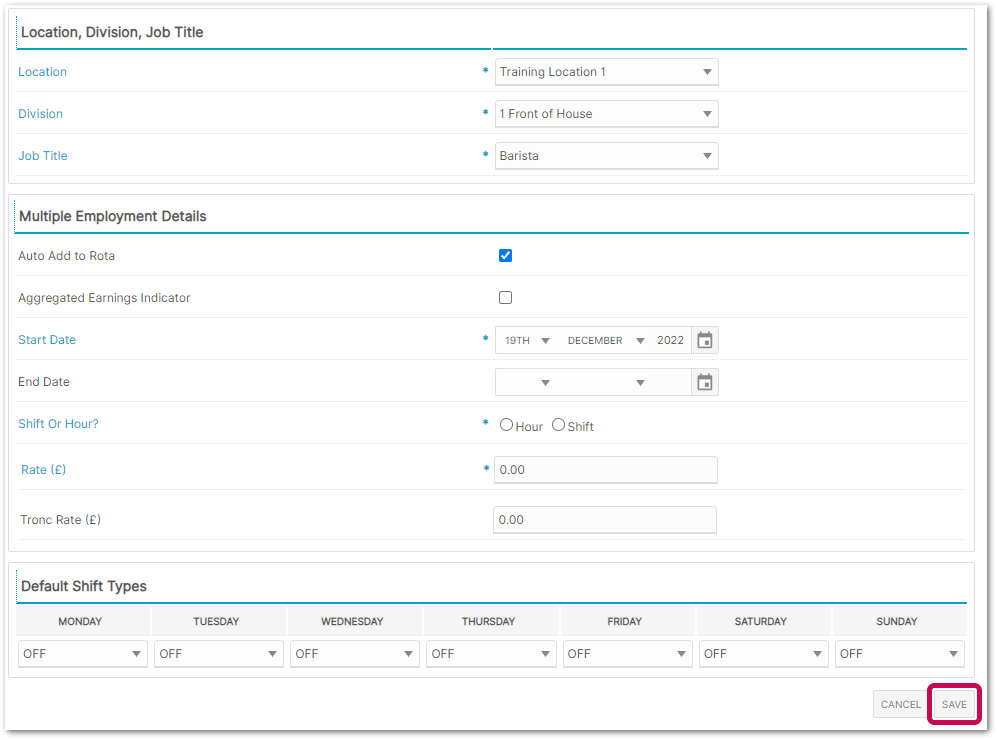Viewport: 996px width, 739px height.
Task: Focus the Tronc Rate (£) field
Action: click(x=604, y=520)
